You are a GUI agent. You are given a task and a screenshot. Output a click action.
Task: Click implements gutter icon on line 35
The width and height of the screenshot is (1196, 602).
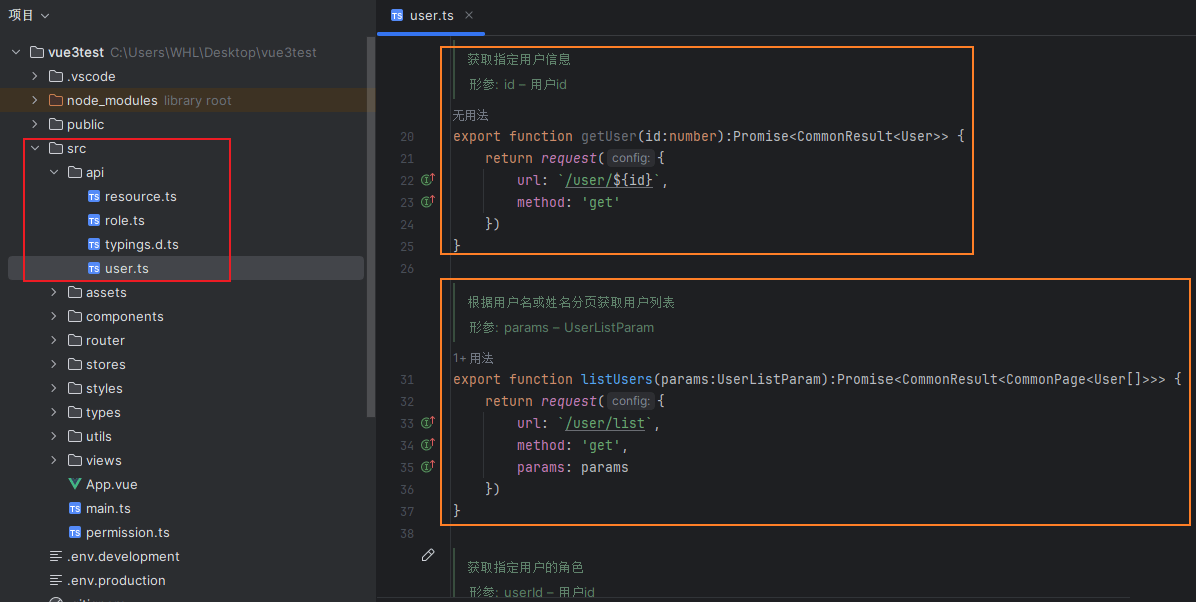[428, 467]
